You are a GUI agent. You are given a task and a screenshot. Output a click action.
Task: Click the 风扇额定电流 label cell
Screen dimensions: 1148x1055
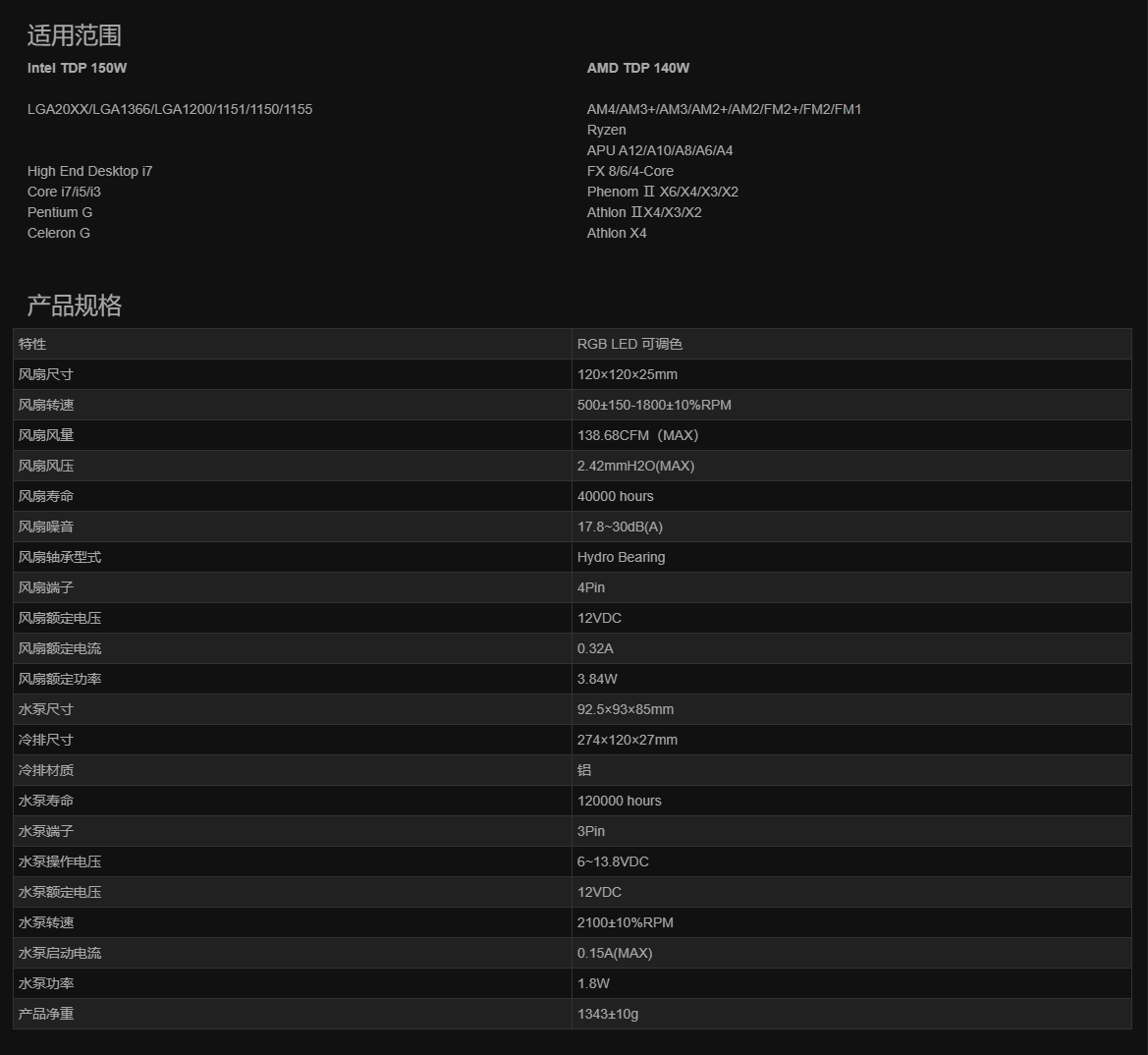[x=292, y=648]
